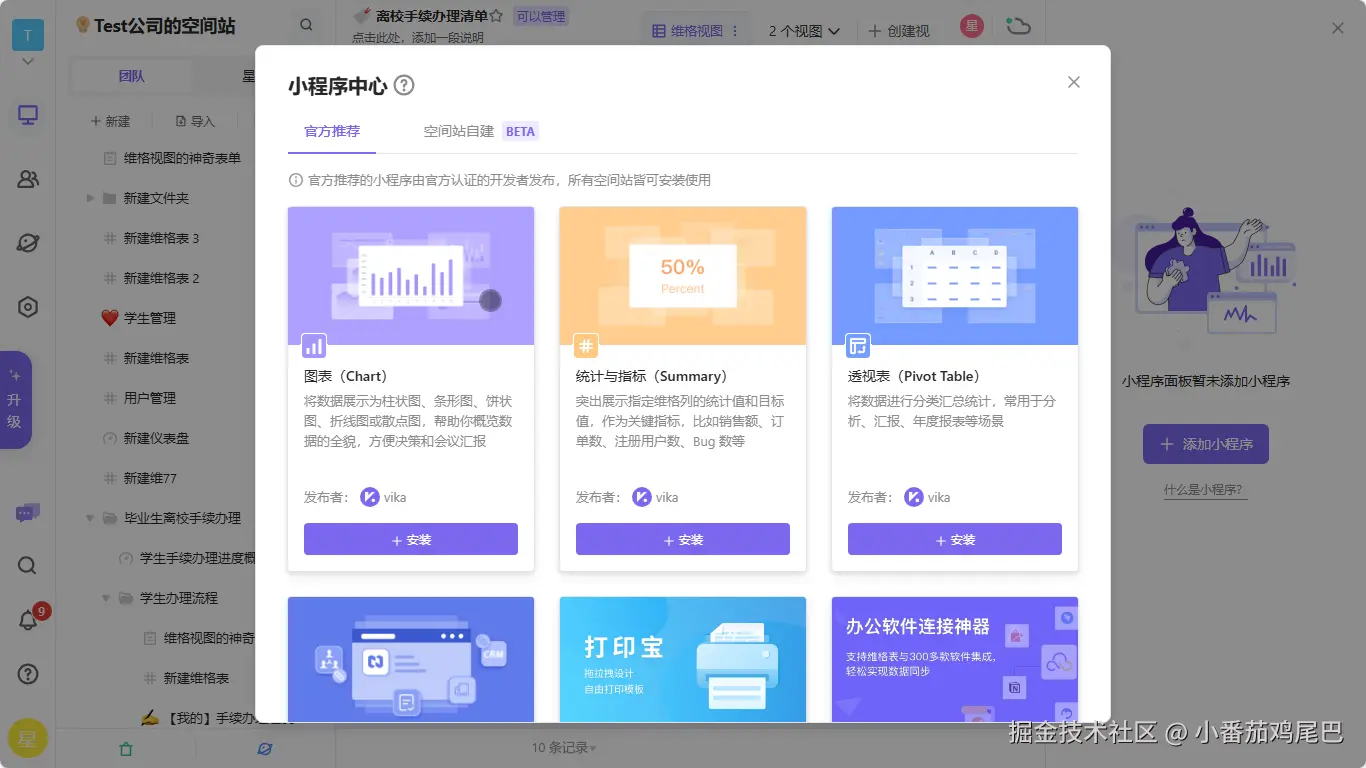Open the 维格视图 tab more options dots

coord(736,31)
